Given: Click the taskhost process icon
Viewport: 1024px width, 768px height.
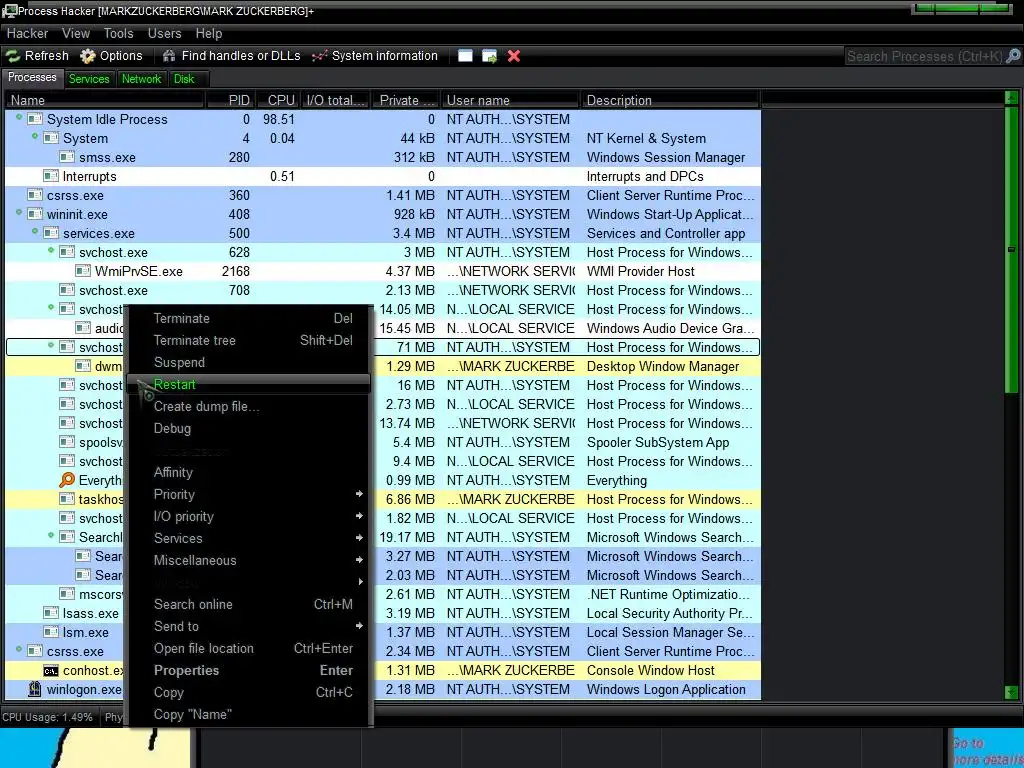Looking at the screenshot, I should coord(67,499).
